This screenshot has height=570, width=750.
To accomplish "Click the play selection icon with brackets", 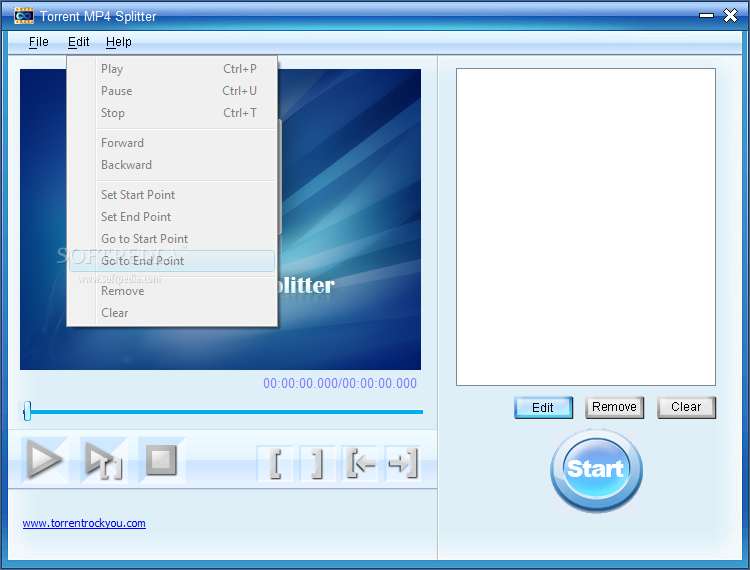I will tap(103, 460).
